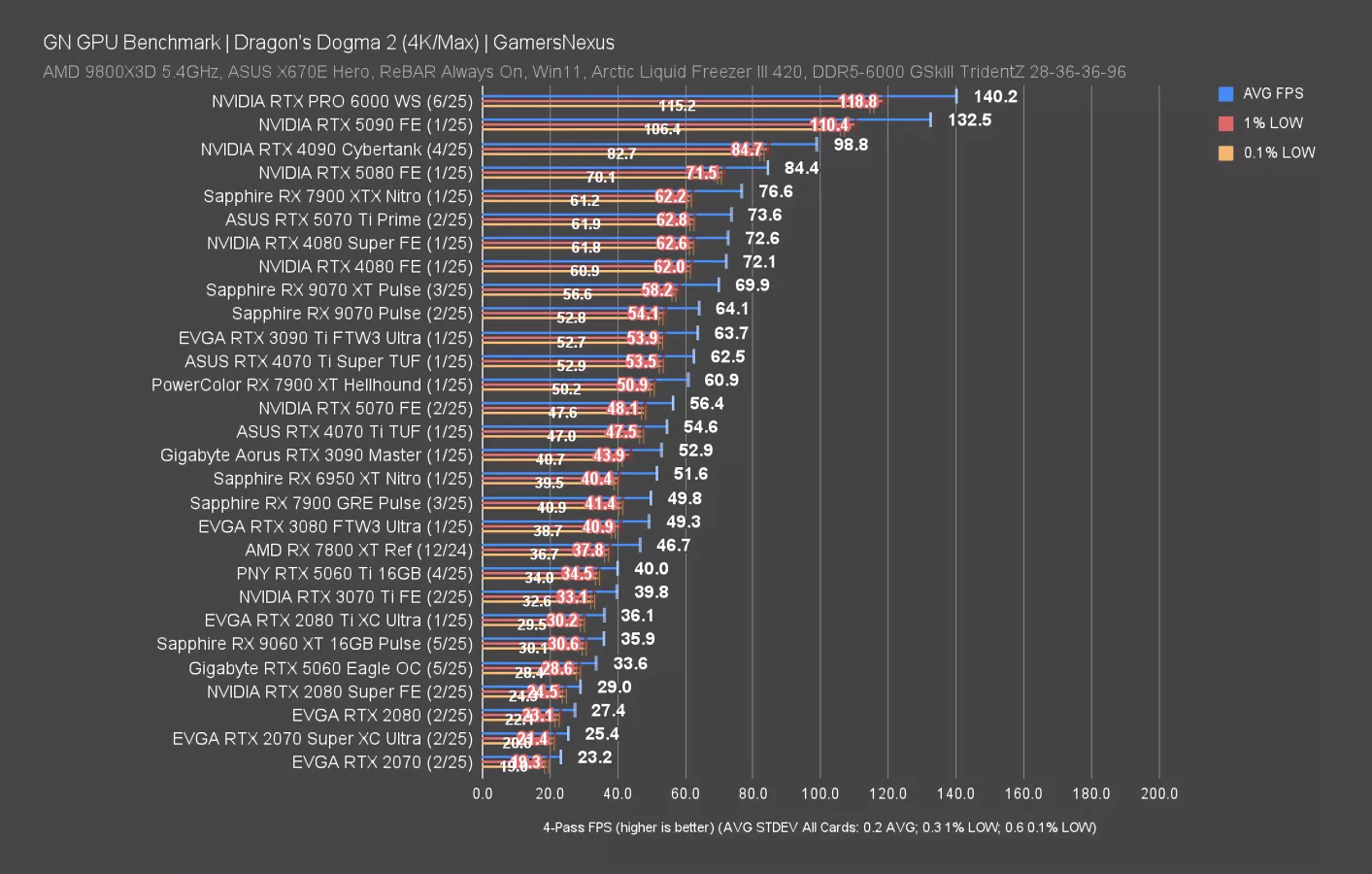1372x874 pixels.
Task: Click the NVIDIA RTX 5090 FE label
Action: pyautogui.click(x=365, y=125)
